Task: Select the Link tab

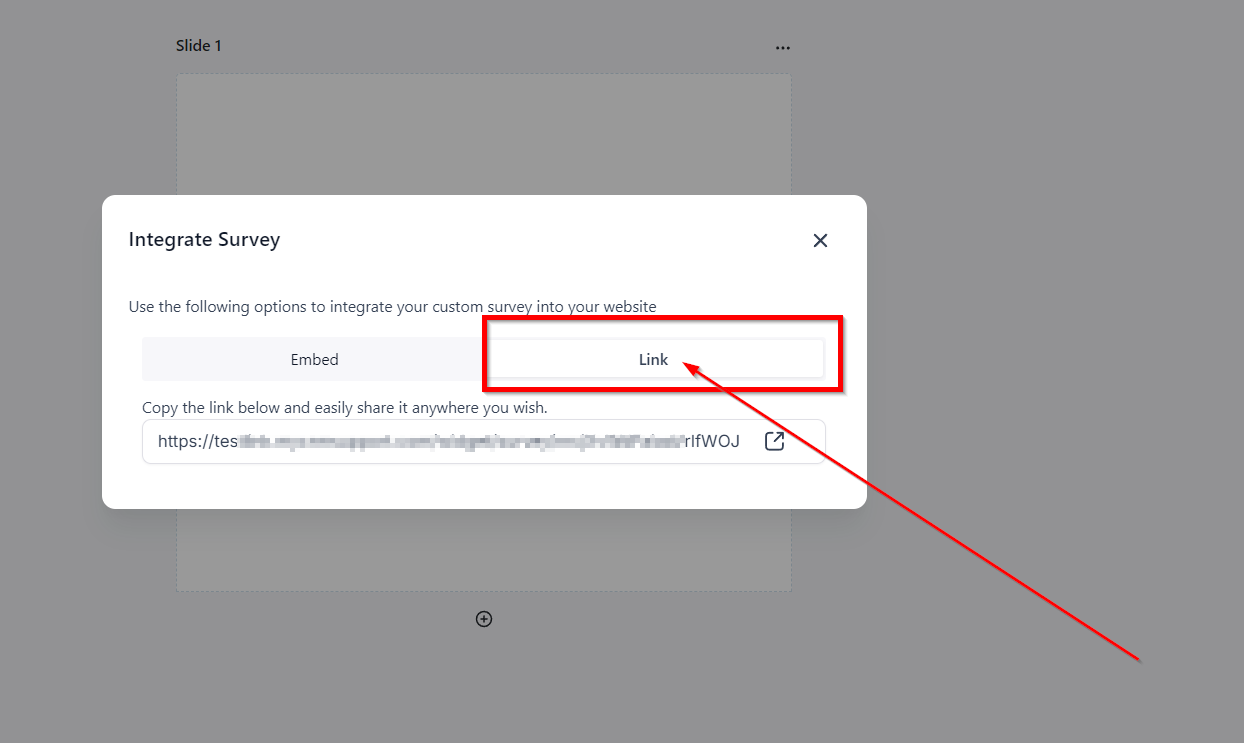Action: click(653, 359)
